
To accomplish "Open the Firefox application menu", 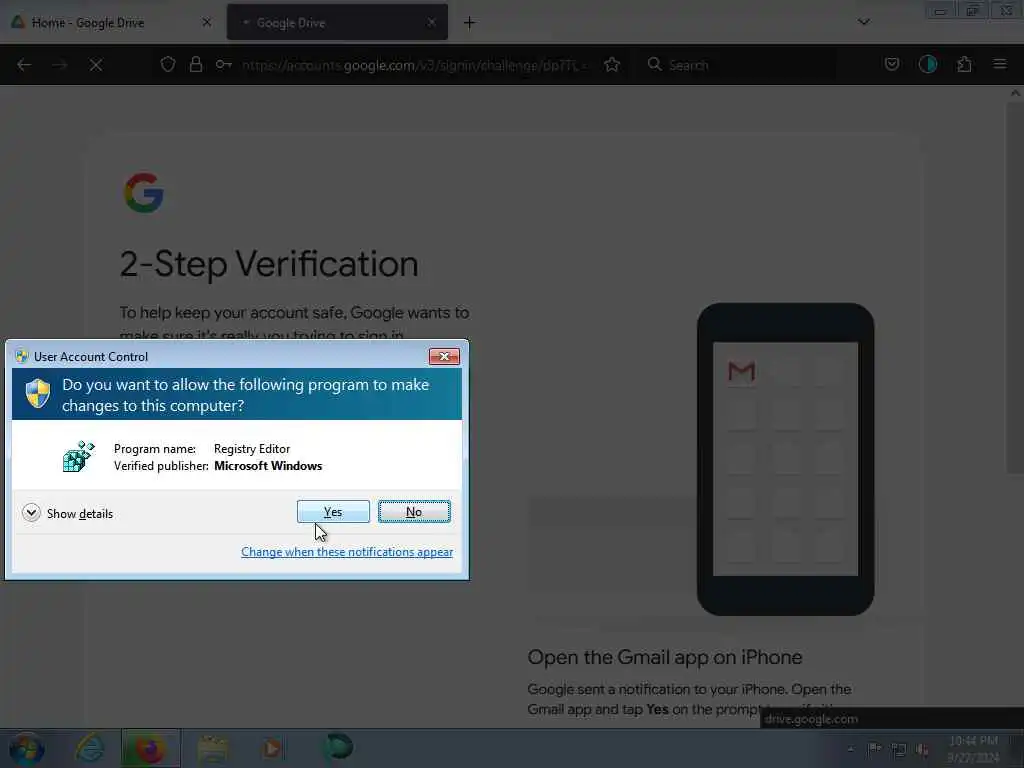I will 1000,64.
